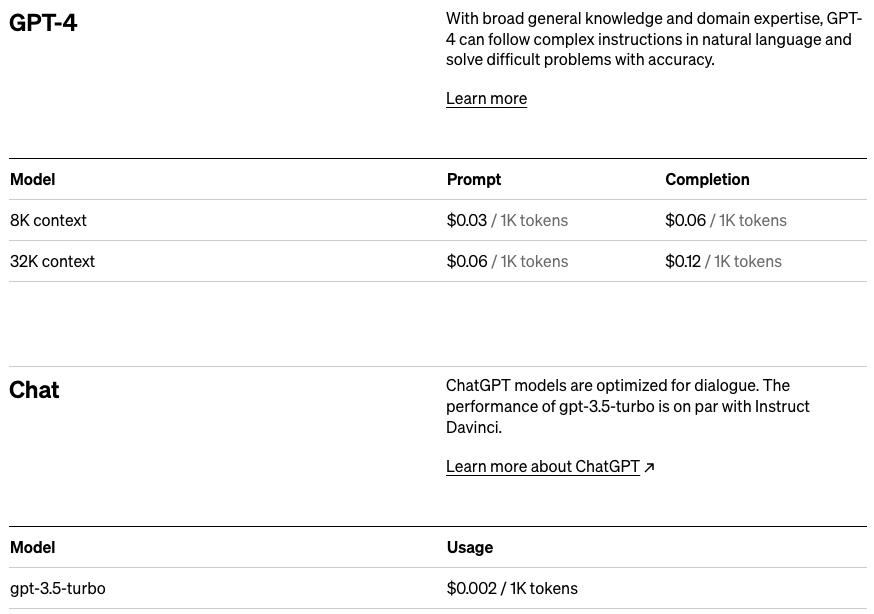Open the Learn more link under GPT-4
This screenshot has height=614, width=874.
[486, 98]
